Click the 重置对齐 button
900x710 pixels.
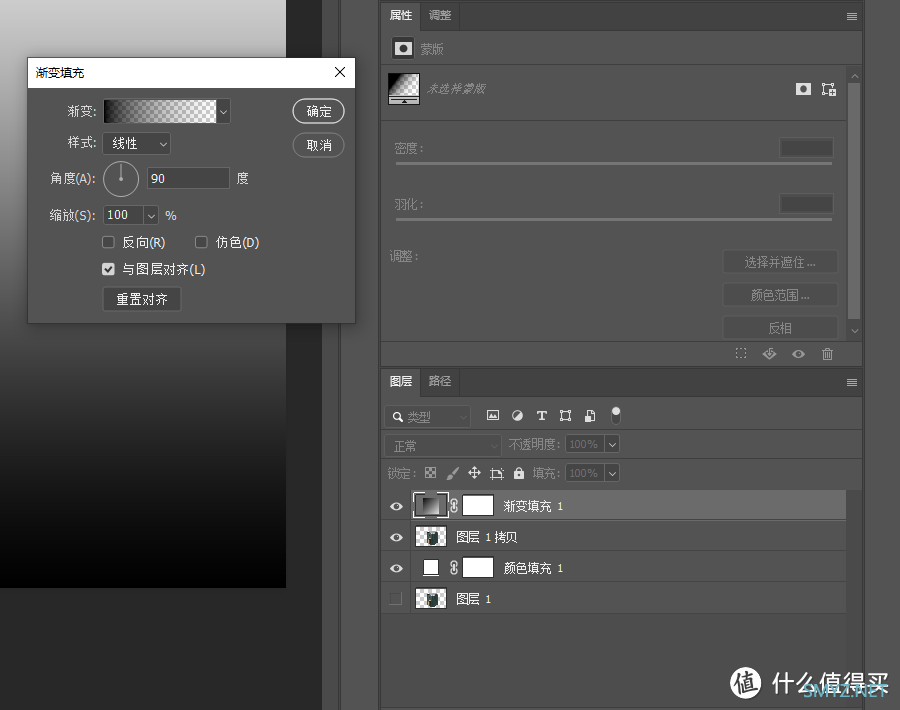tap(142, 299)
